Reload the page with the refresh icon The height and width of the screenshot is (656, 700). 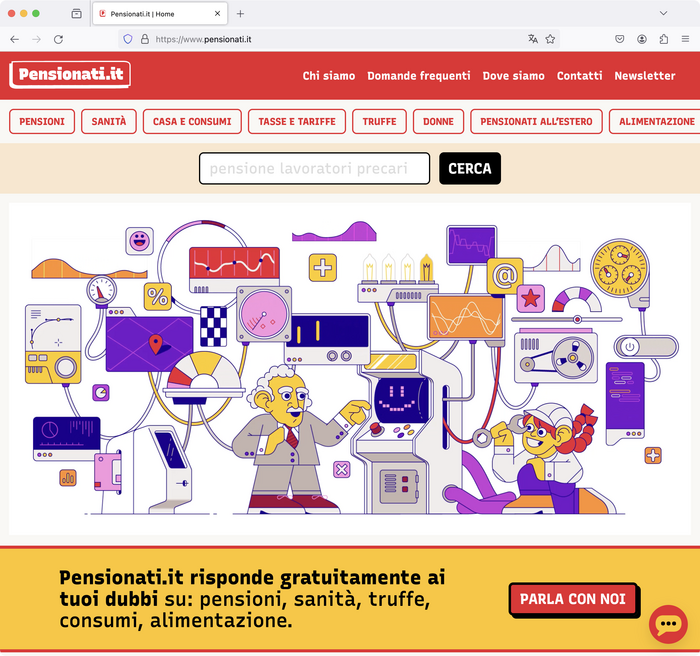[x=58, y=39]
